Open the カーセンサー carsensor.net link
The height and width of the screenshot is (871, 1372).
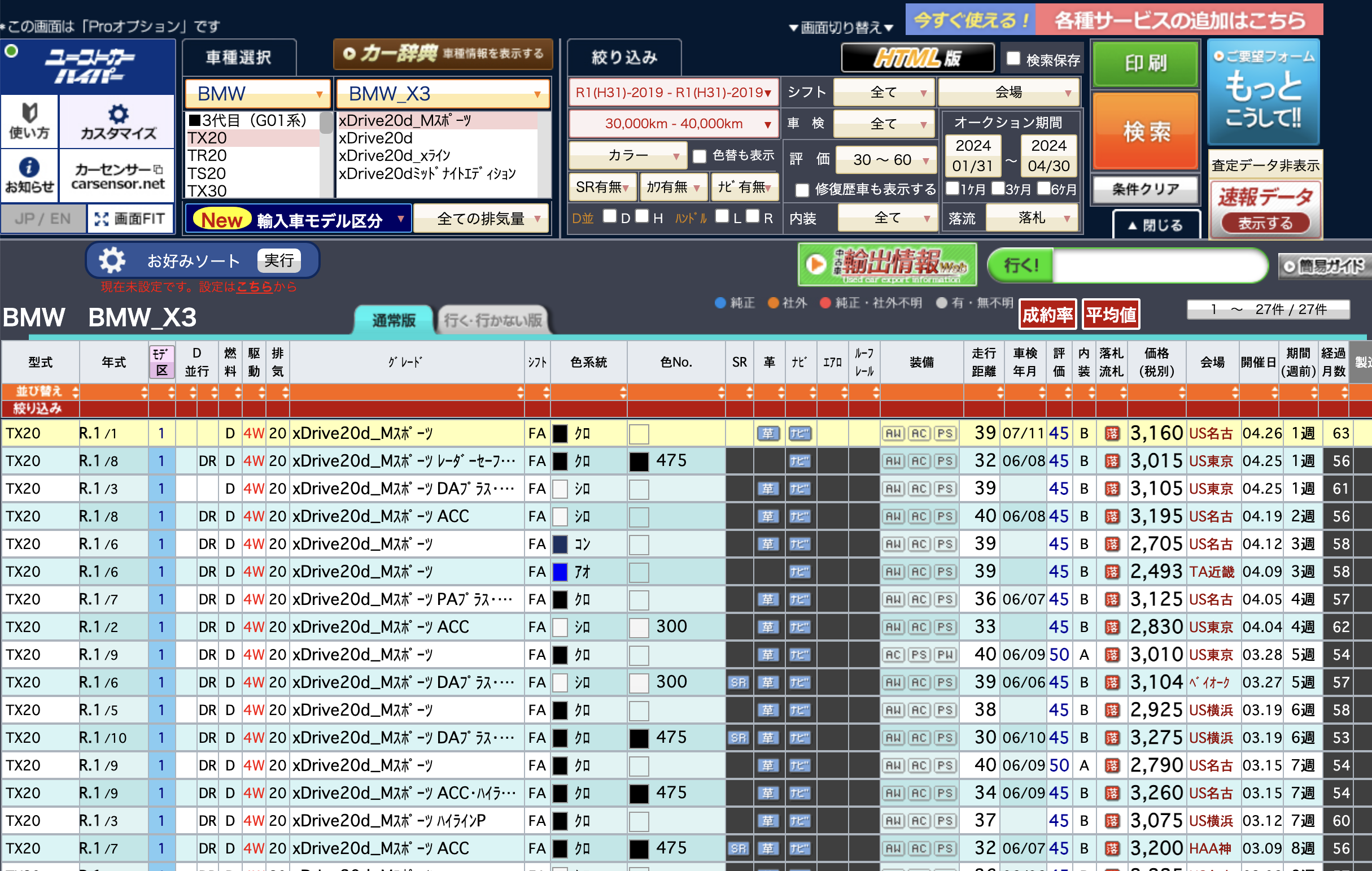tap(117, 175)
